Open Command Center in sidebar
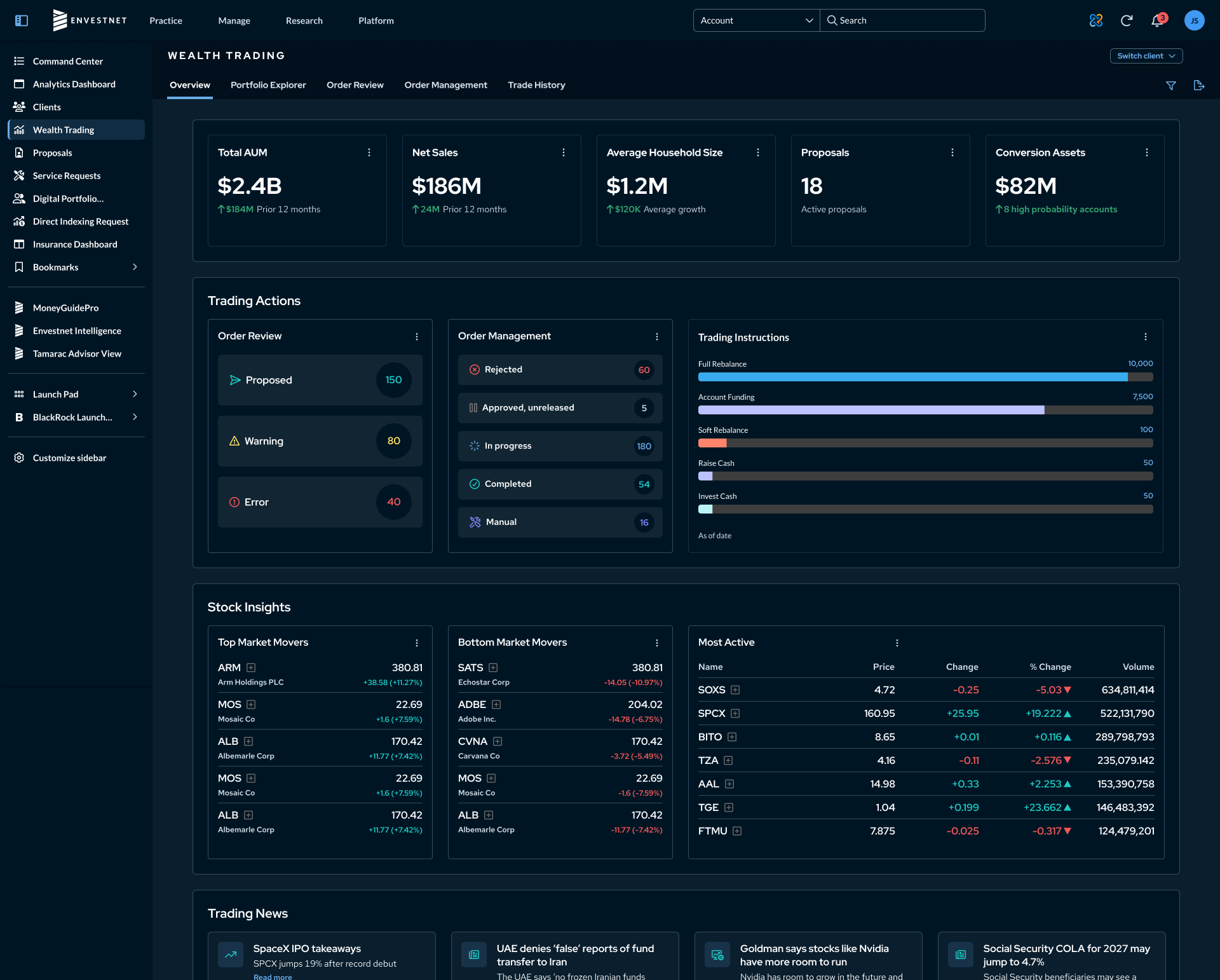The height and width of the screenshot is (980, 1220). point(76,61)
